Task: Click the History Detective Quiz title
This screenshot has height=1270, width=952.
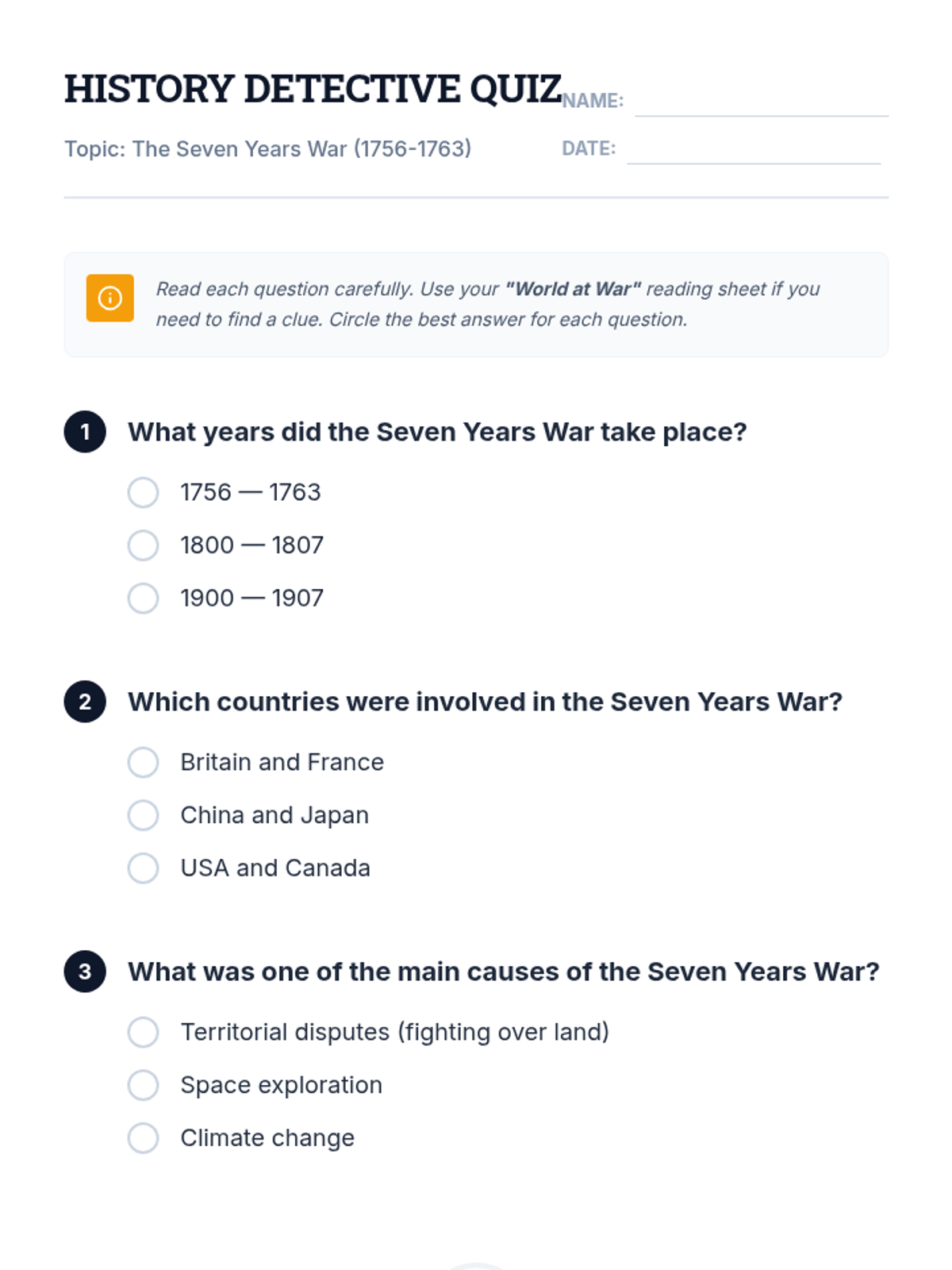Action: click(x=313, y=89)
